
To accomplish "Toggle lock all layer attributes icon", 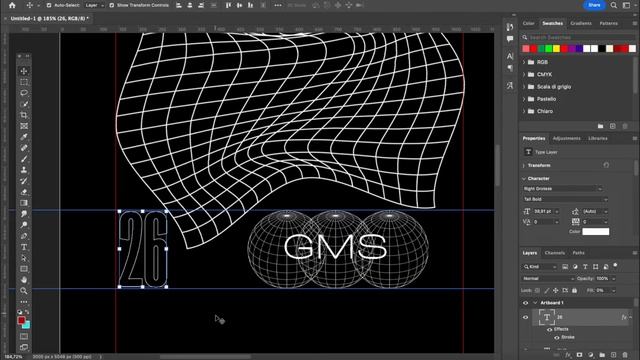I will pyautogui.click(x=574, y=291).
